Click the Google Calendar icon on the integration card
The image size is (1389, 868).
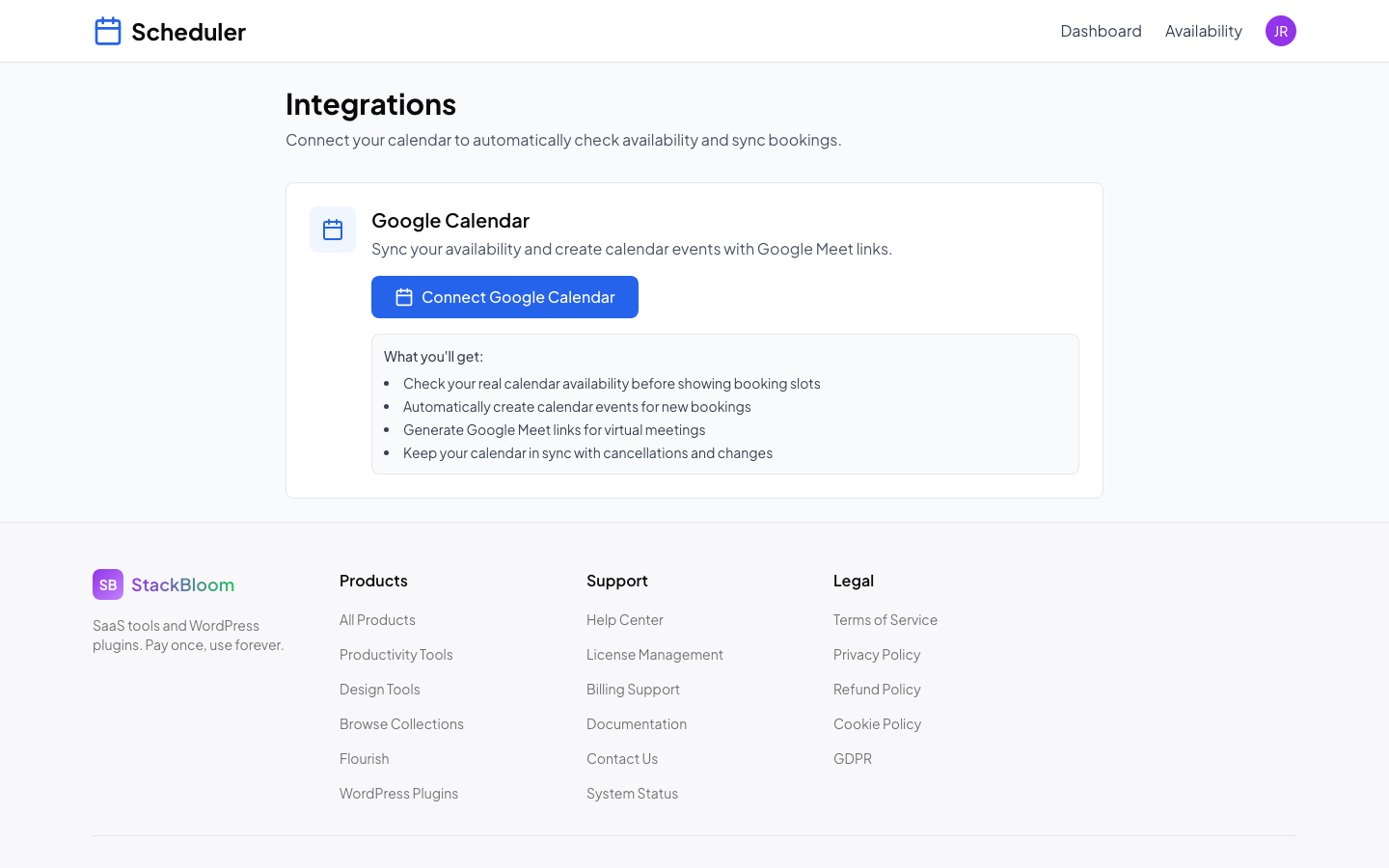tap(333, 229)
